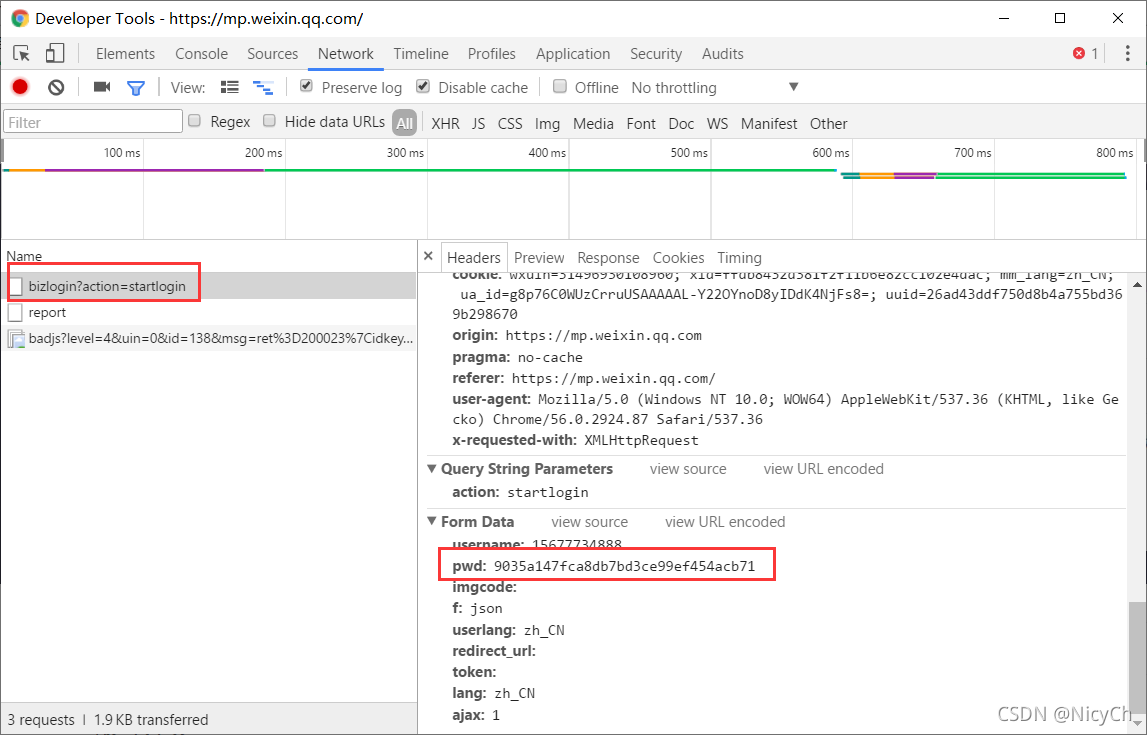Click into the Filter text field
The image size is (1147, 735).
[93, 121]
